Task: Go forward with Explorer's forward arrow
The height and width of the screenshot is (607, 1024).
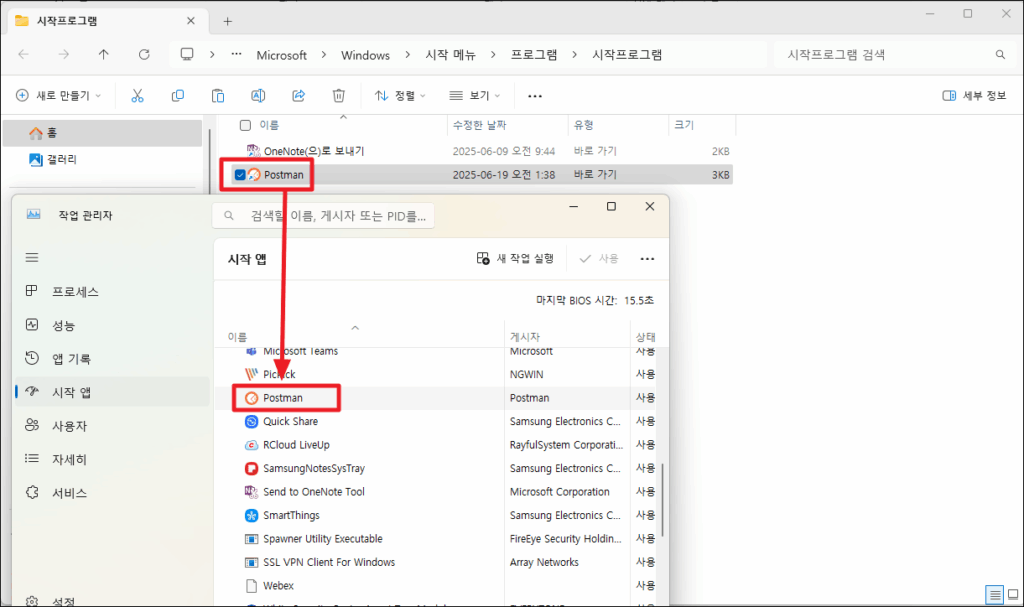Action: click(x=64, y=55)
